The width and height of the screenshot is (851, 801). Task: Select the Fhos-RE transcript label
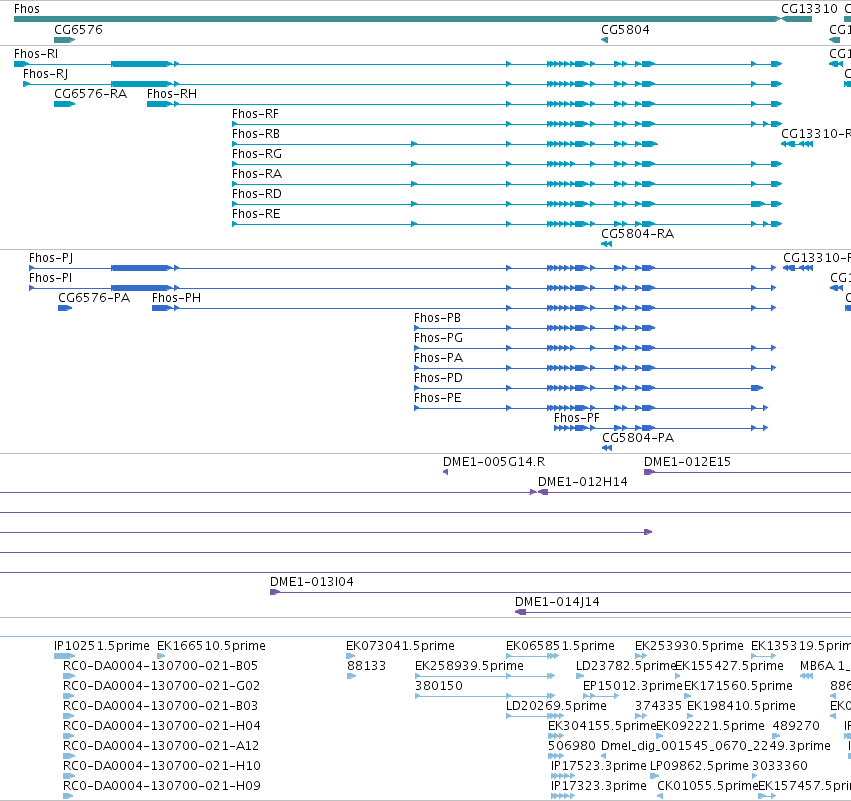point(256,214)
